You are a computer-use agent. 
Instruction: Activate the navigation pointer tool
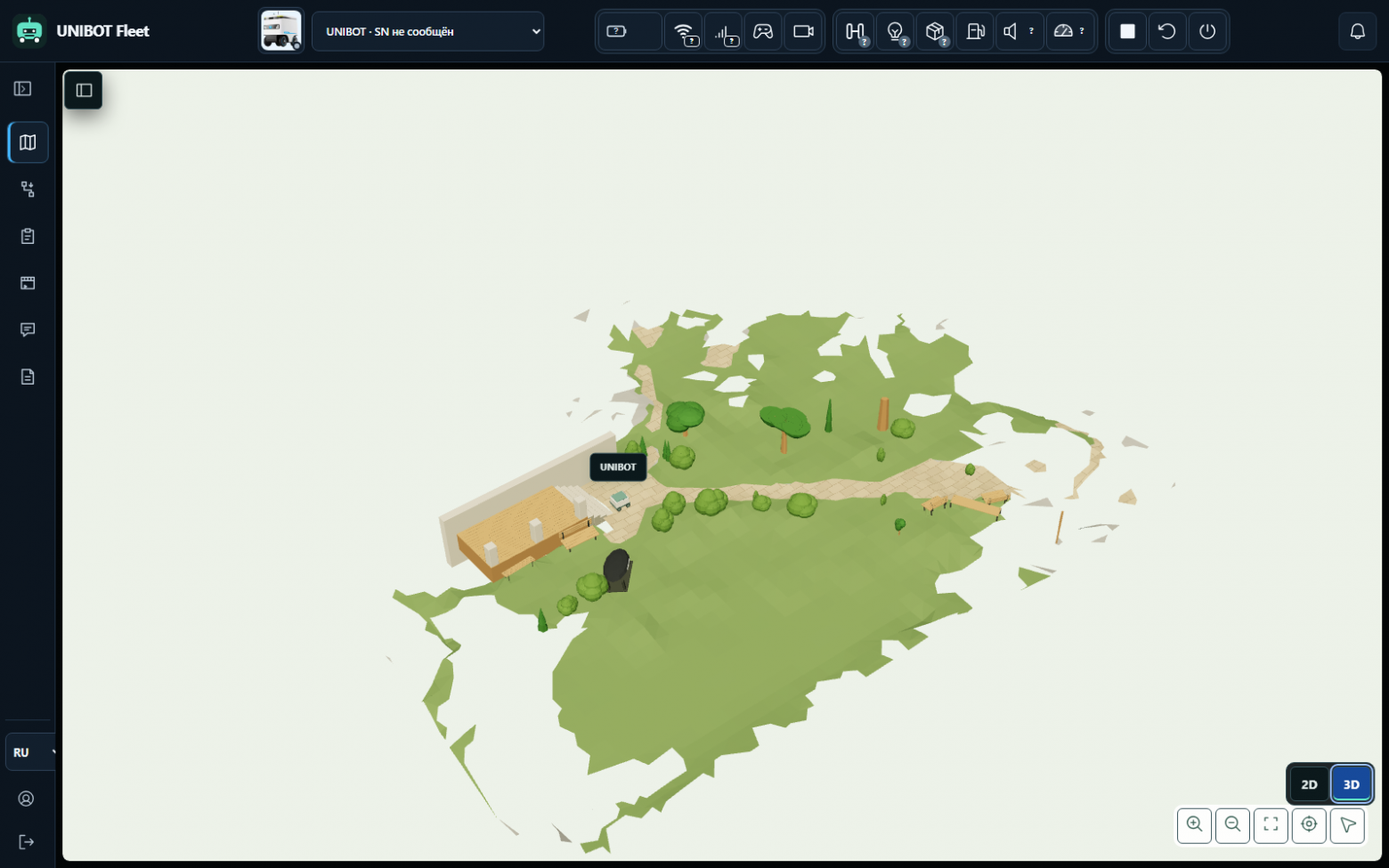[x=1347, y=825]
